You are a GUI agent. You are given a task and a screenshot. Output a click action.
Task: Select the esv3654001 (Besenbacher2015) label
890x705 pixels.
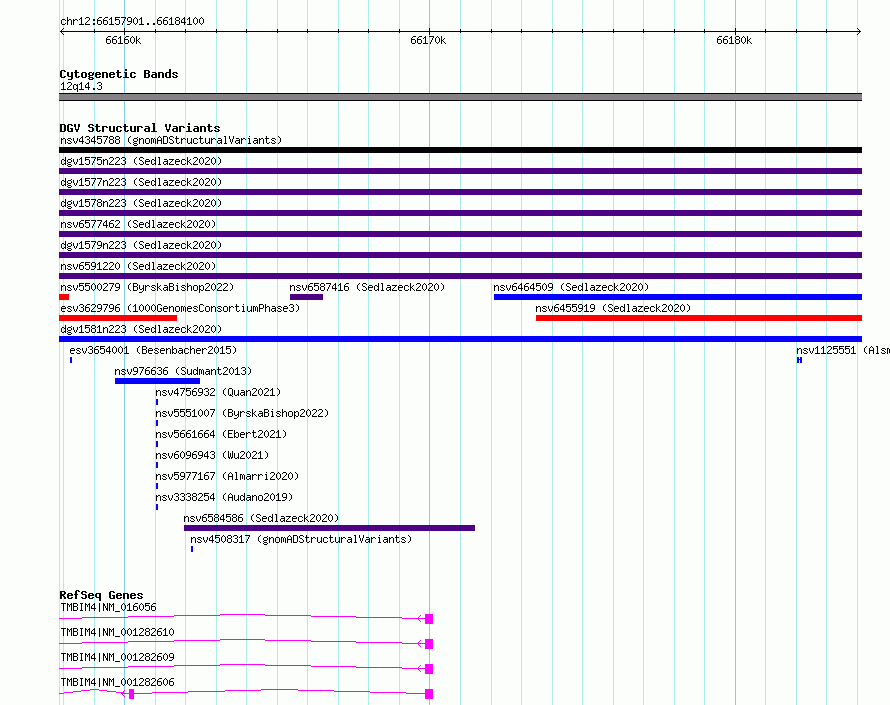[153, 350]
